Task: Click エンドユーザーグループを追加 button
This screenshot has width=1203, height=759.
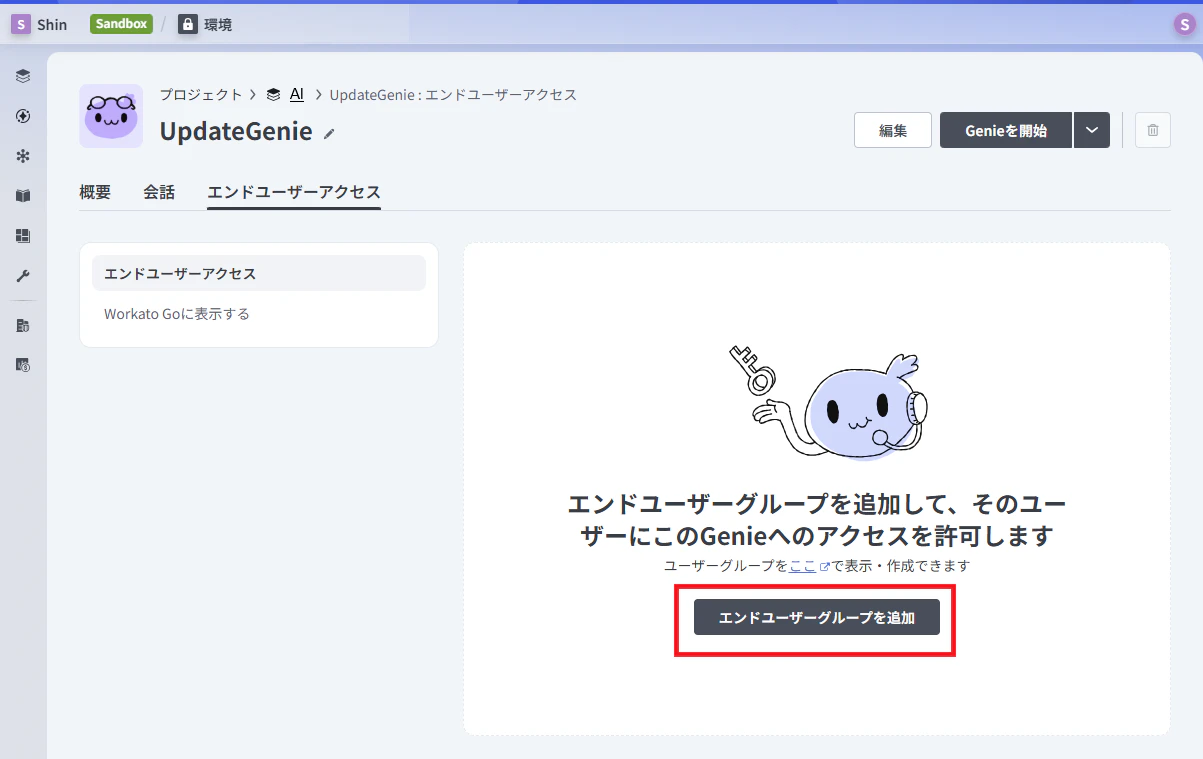Action: tap(817, 617)
